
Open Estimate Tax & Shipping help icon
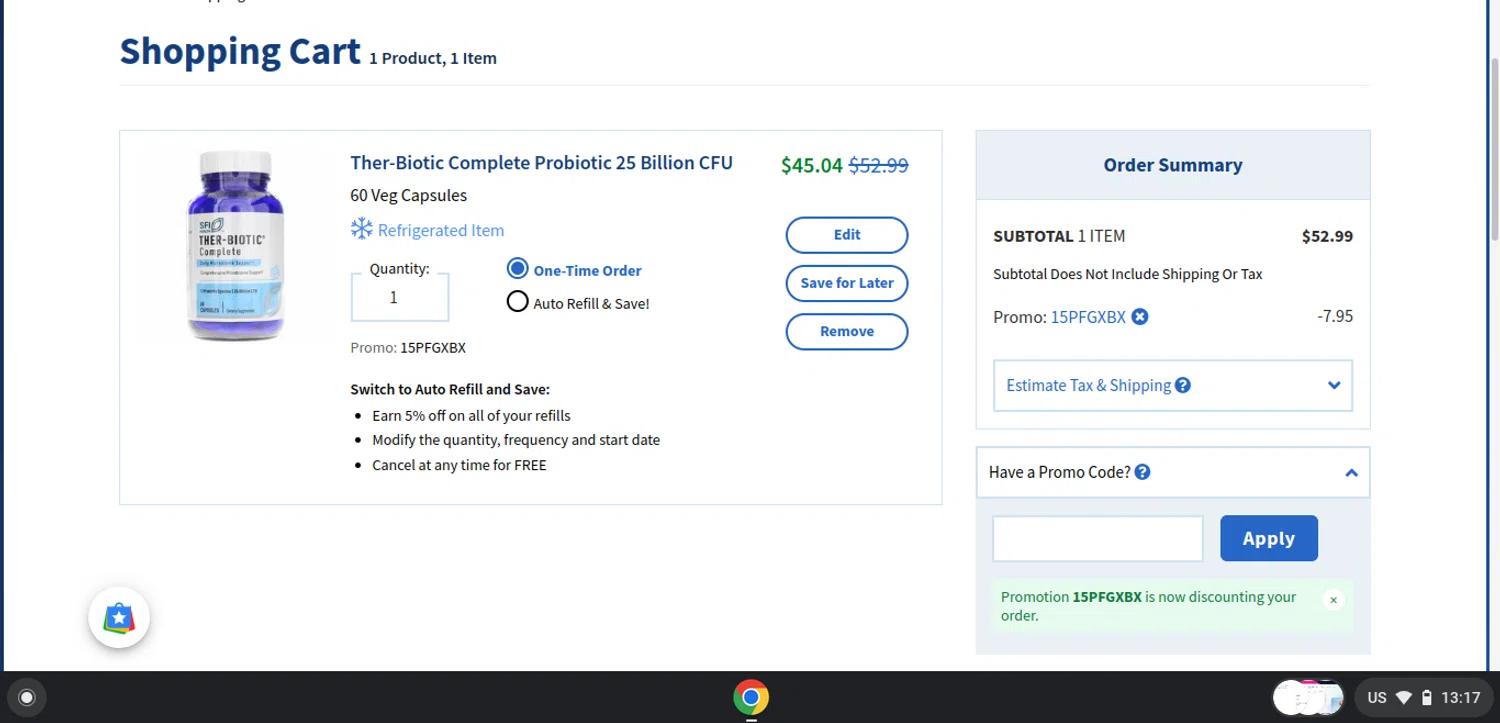coord(1183,385)
